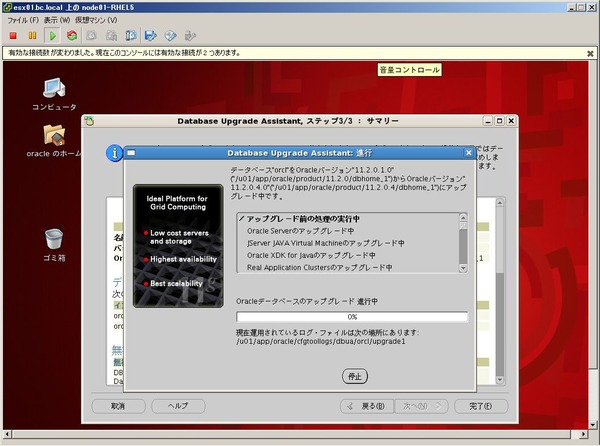Image resolution: width=600 pixels, height=446 pixels.
Task: Take a snapshot with the camera icon
Action: 91,36
